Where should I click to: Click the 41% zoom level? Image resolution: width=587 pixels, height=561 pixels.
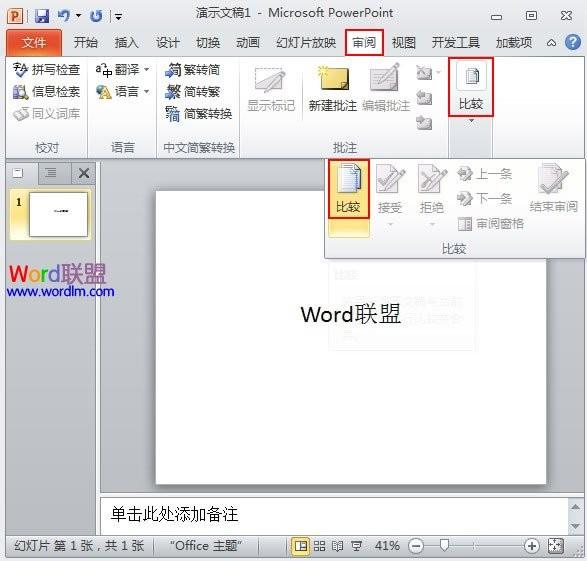click(x=387, y=546)
